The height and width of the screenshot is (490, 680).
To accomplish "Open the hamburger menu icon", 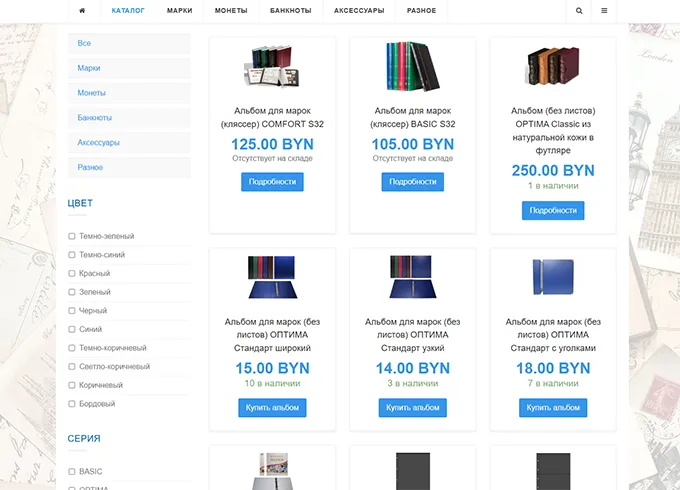I will [604, 11].
